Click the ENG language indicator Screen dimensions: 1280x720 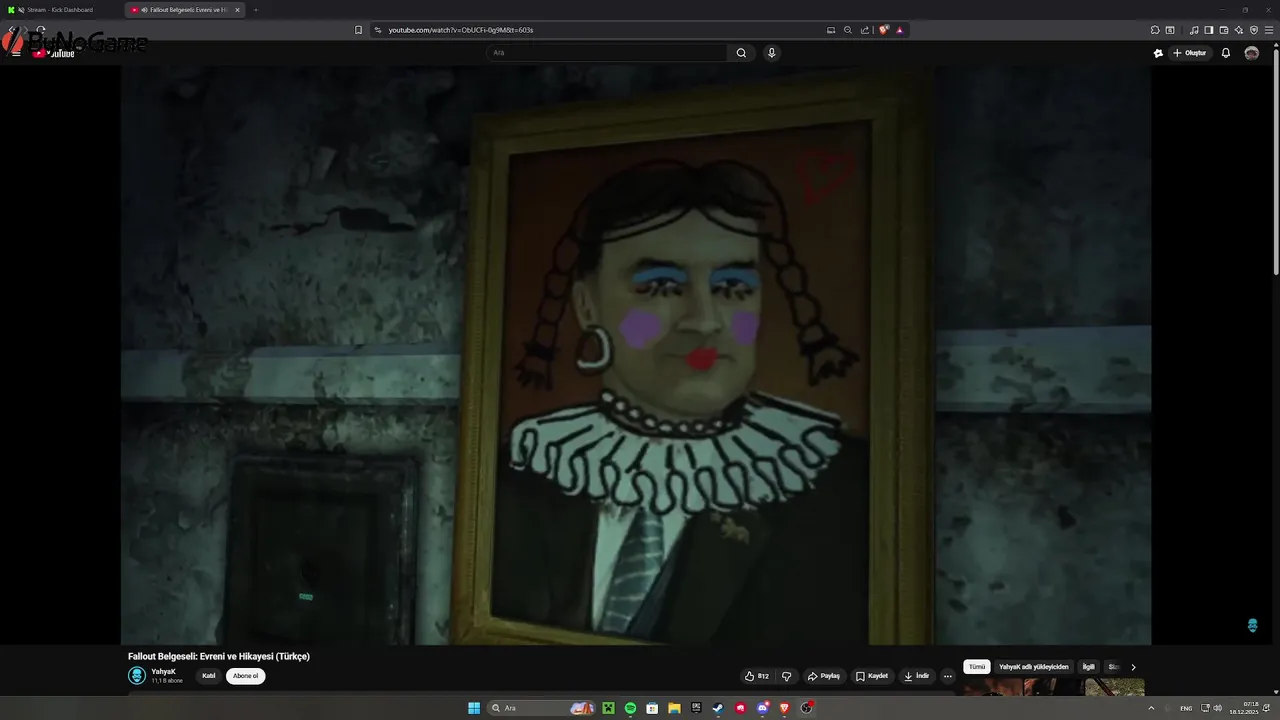[x=1186, y=708]
